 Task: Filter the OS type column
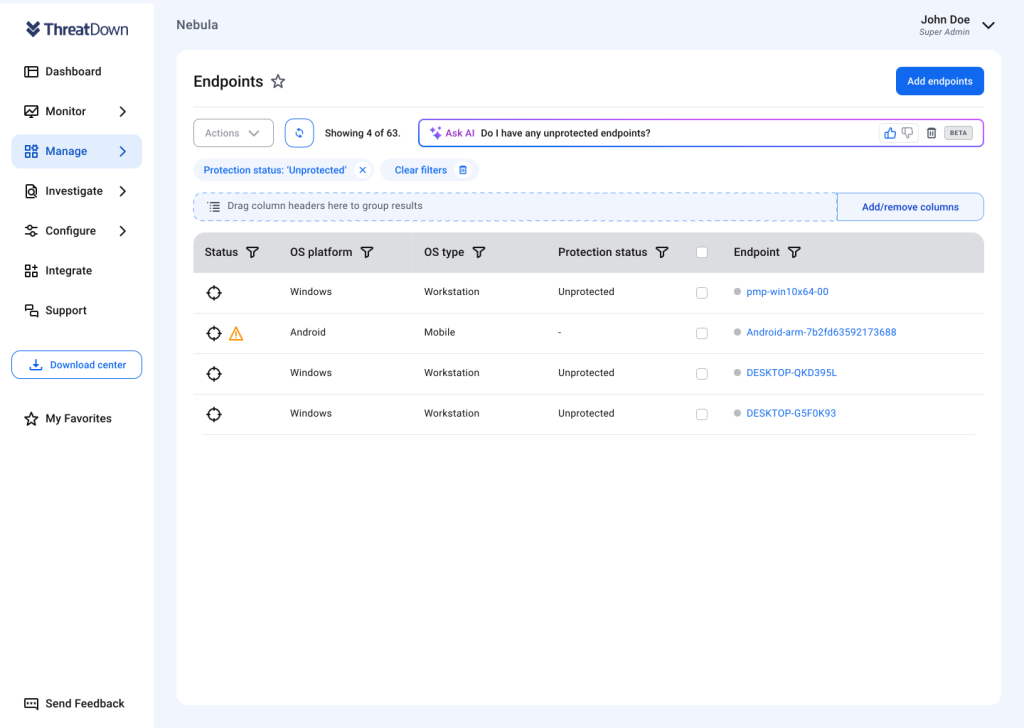pos(479,253)
